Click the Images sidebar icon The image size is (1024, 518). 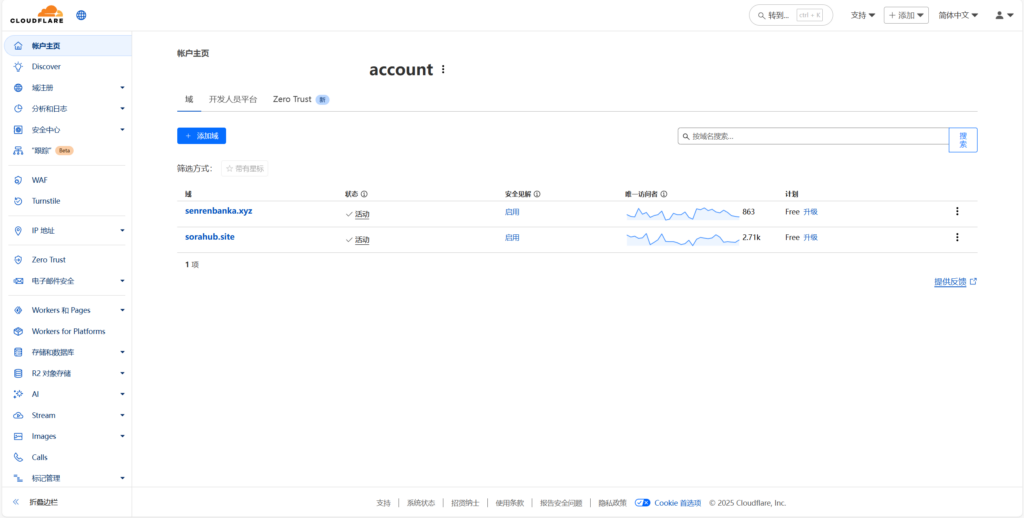(x=18, y=436)
